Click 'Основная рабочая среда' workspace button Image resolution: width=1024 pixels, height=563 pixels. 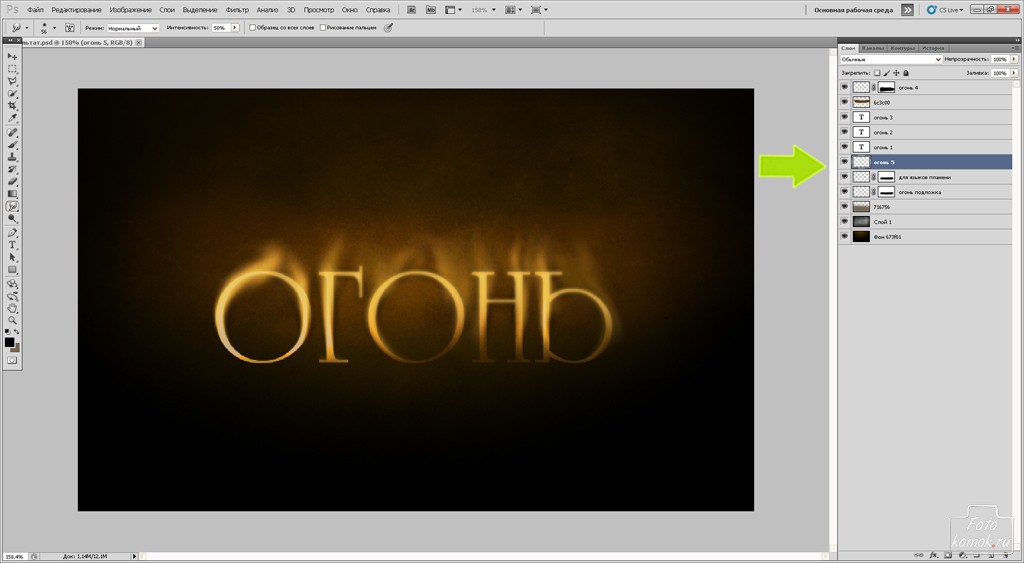854,10
